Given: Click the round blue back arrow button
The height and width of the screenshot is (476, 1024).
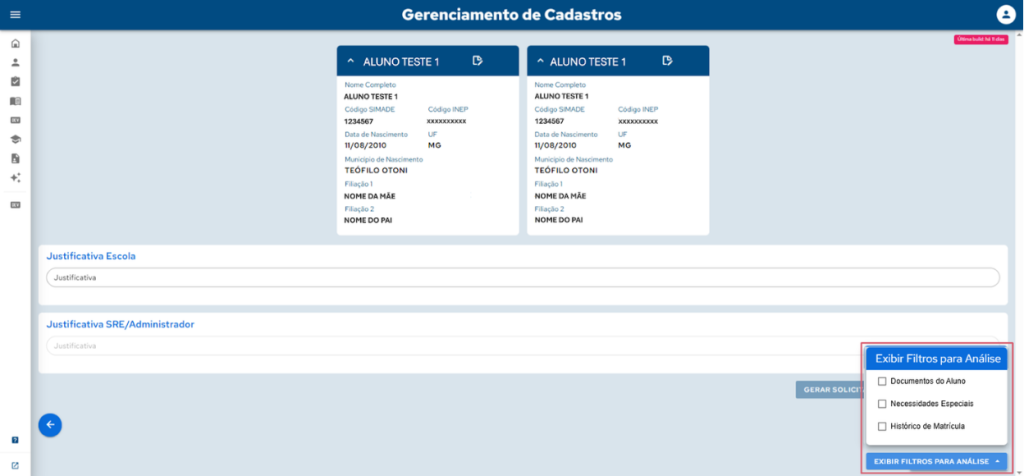Looking at the screenshot, I should click(x=50, y=425).
